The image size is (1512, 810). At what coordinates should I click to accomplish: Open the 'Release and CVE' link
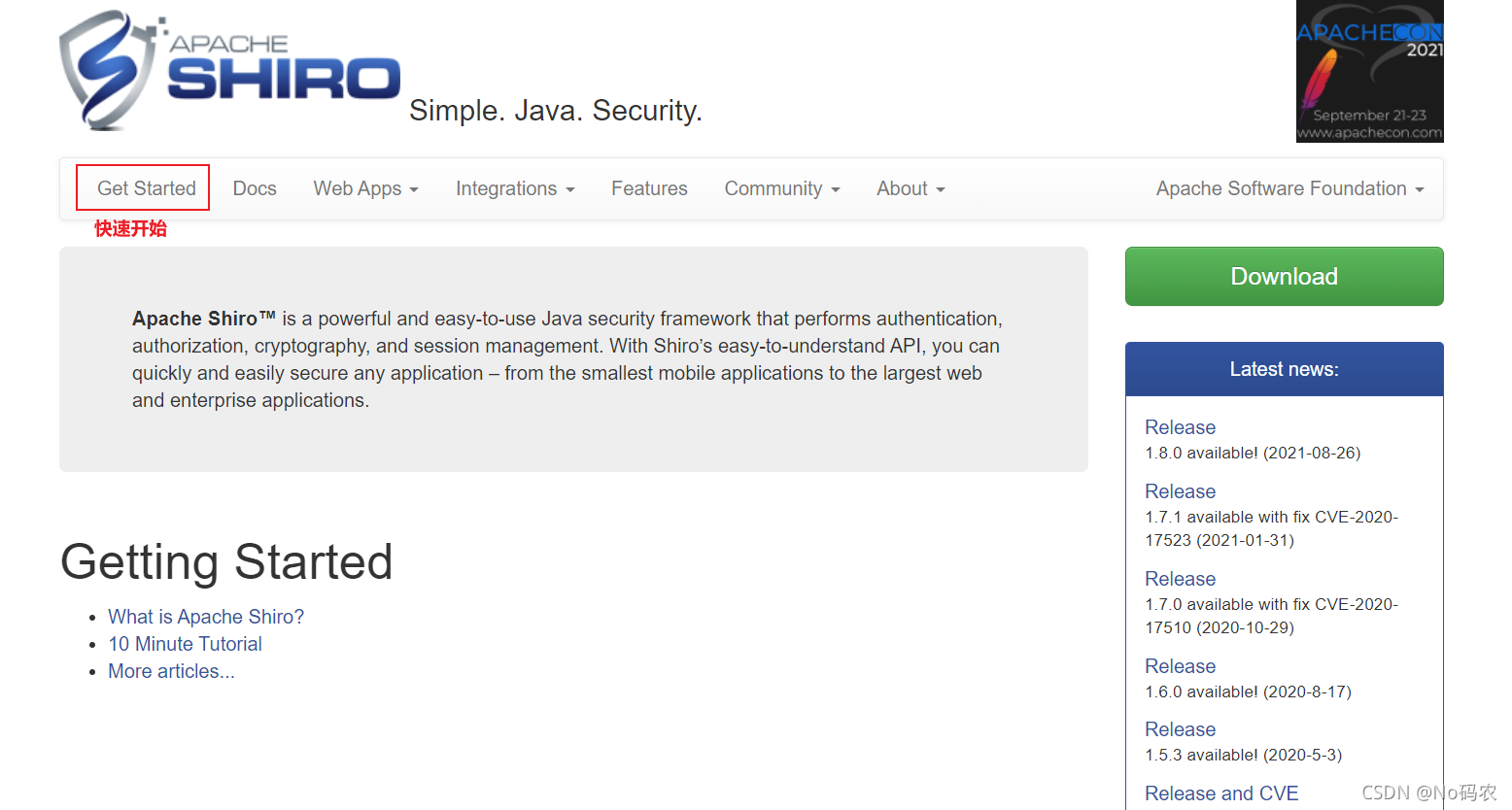(1221, 793)
